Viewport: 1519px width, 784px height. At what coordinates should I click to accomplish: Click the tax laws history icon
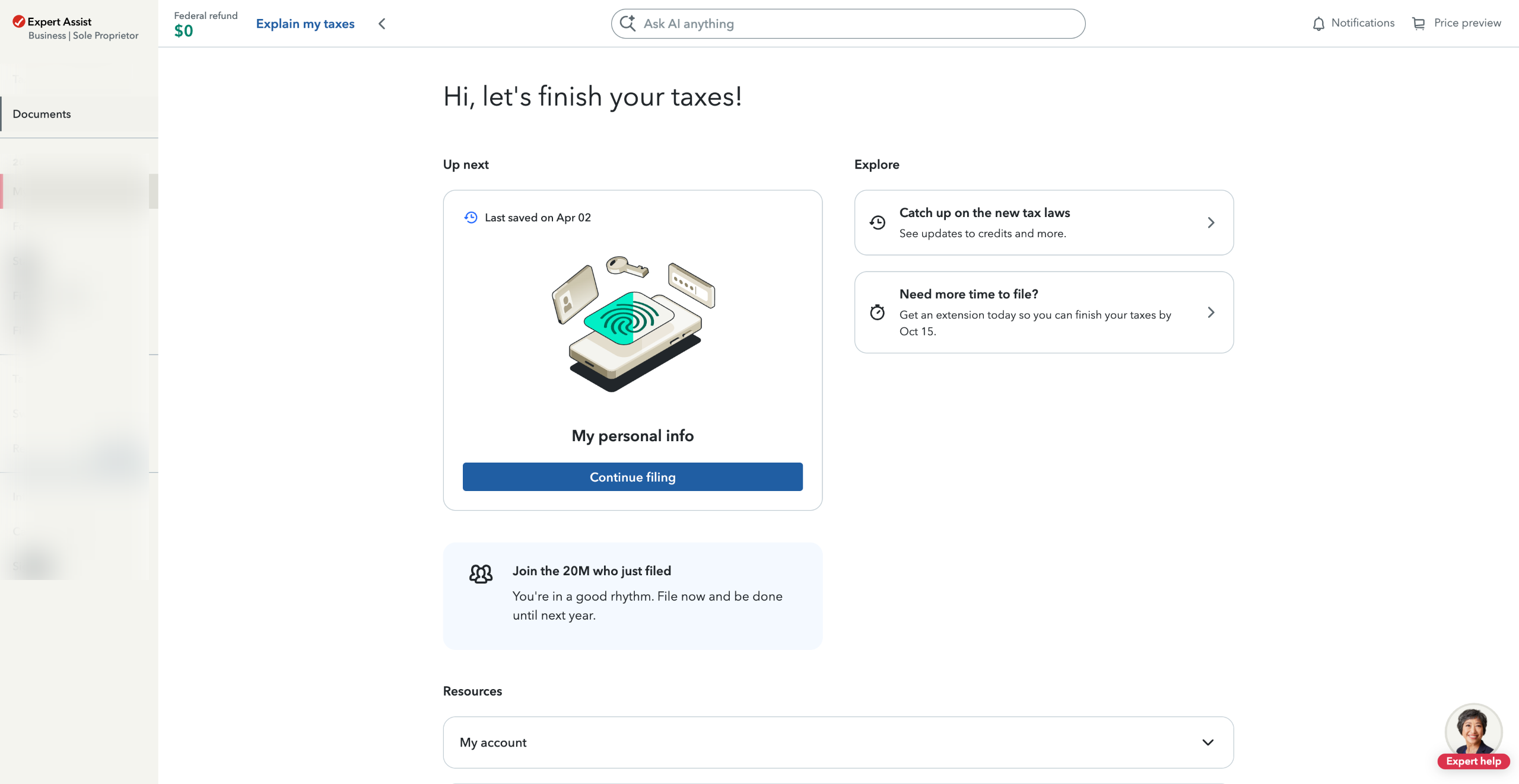[877, 222]
